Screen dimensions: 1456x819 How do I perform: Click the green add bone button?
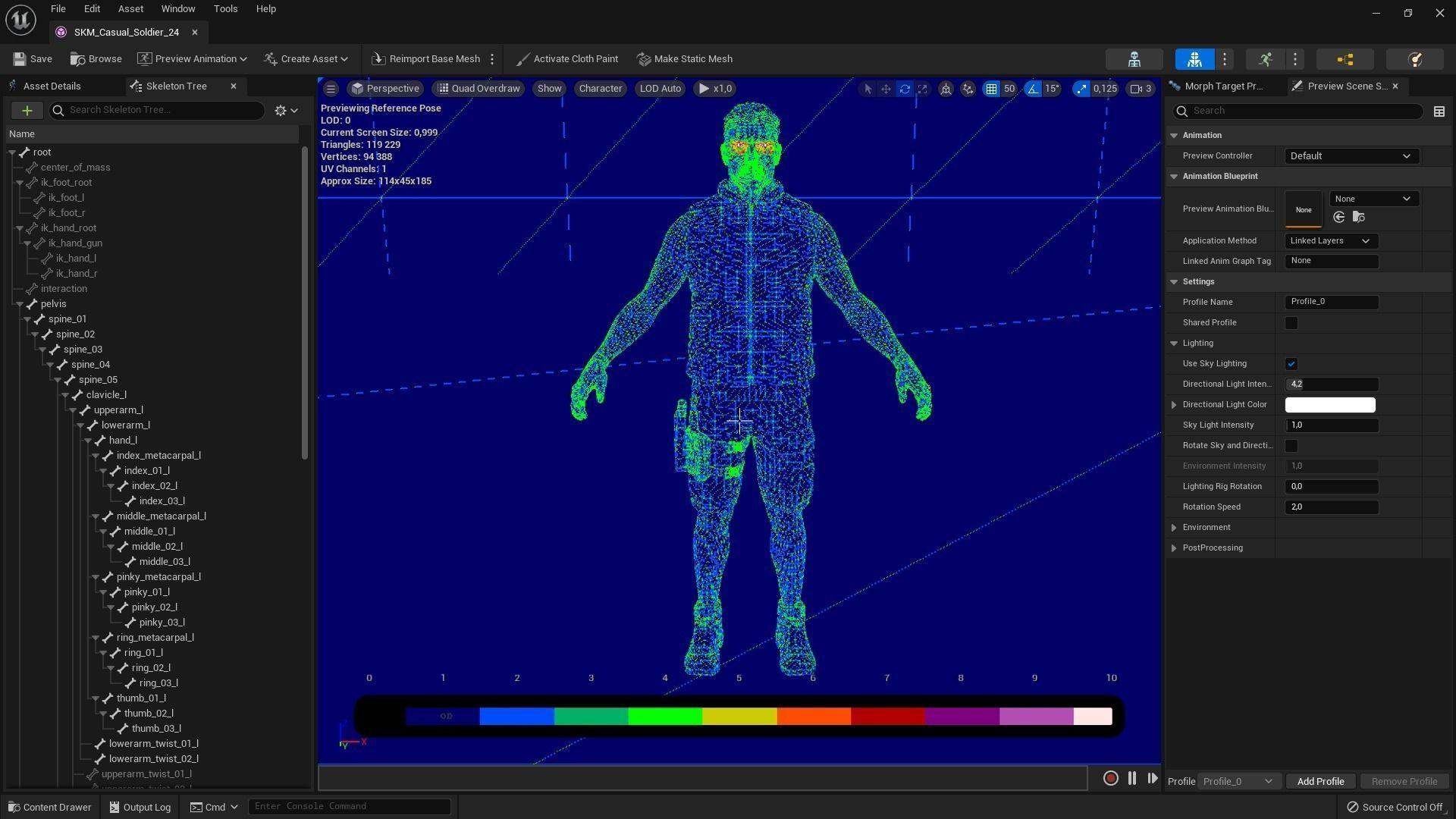(x=27, y=111)
